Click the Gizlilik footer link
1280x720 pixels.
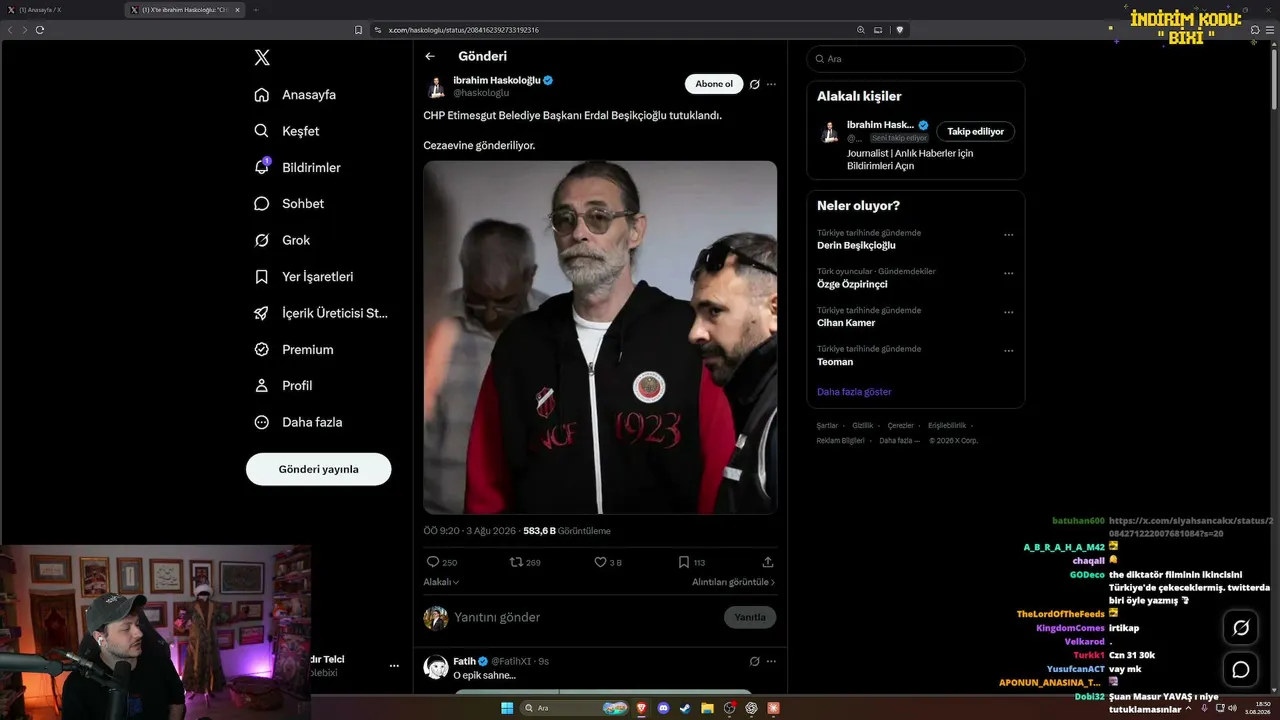(x=862, y=425)
